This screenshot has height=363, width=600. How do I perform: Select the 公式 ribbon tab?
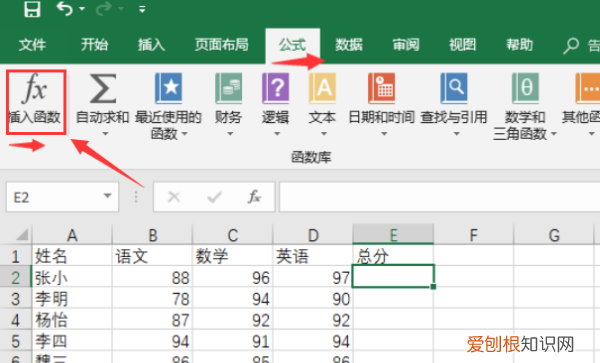pos(292,45)
